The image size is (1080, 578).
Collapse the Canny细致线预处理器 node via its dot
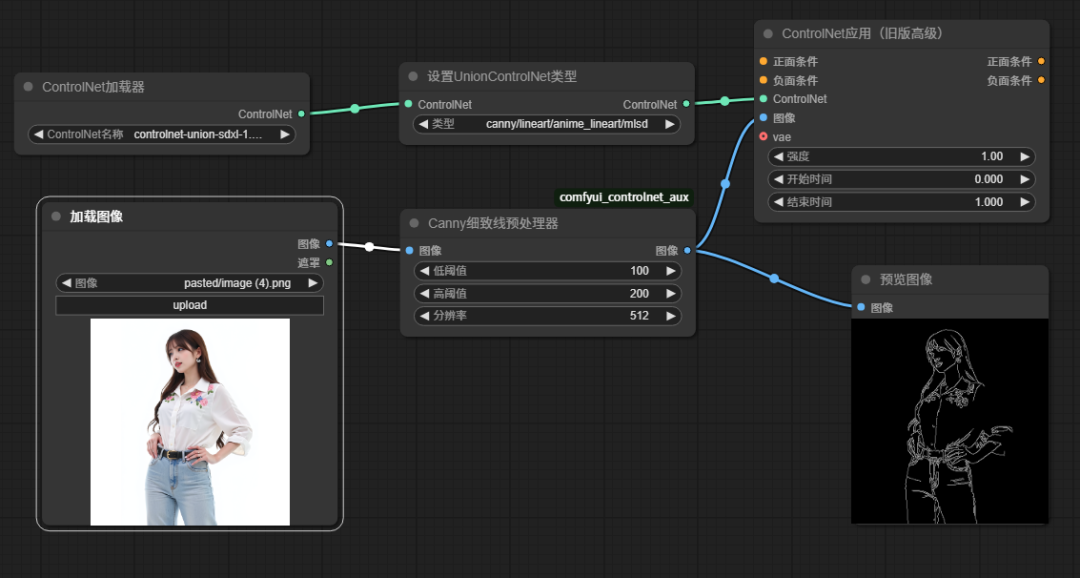pyautogui.click(x=414, y=223)
